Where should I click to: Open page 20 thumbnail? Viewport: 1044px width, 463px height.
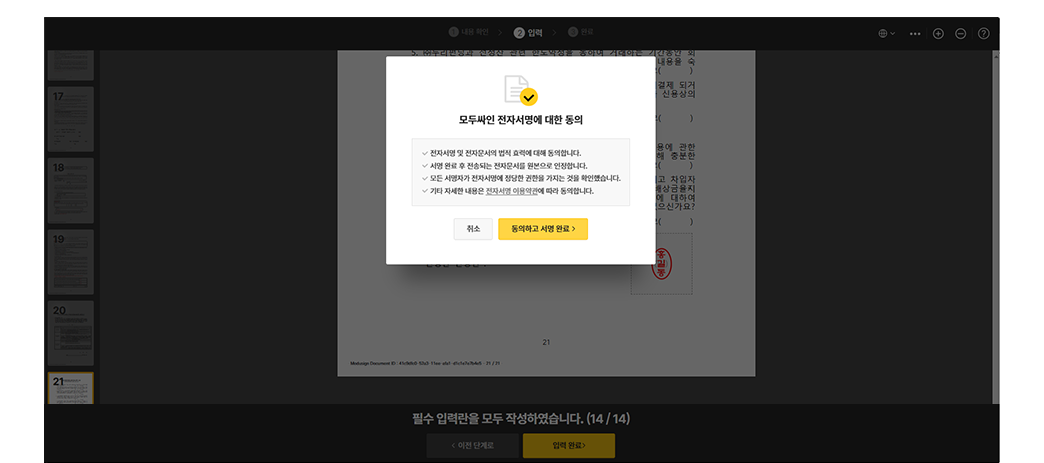[x=71, y=333]
